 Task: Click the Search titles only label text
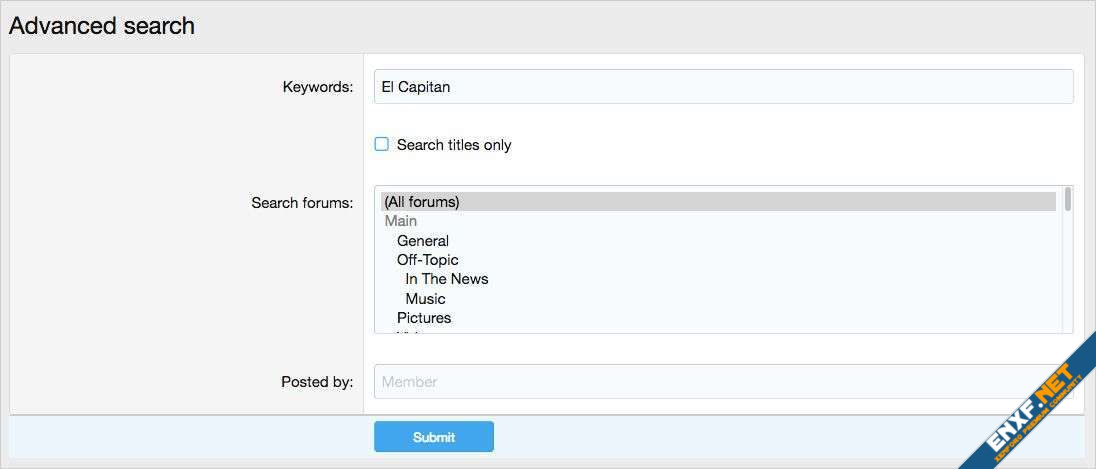454,145
